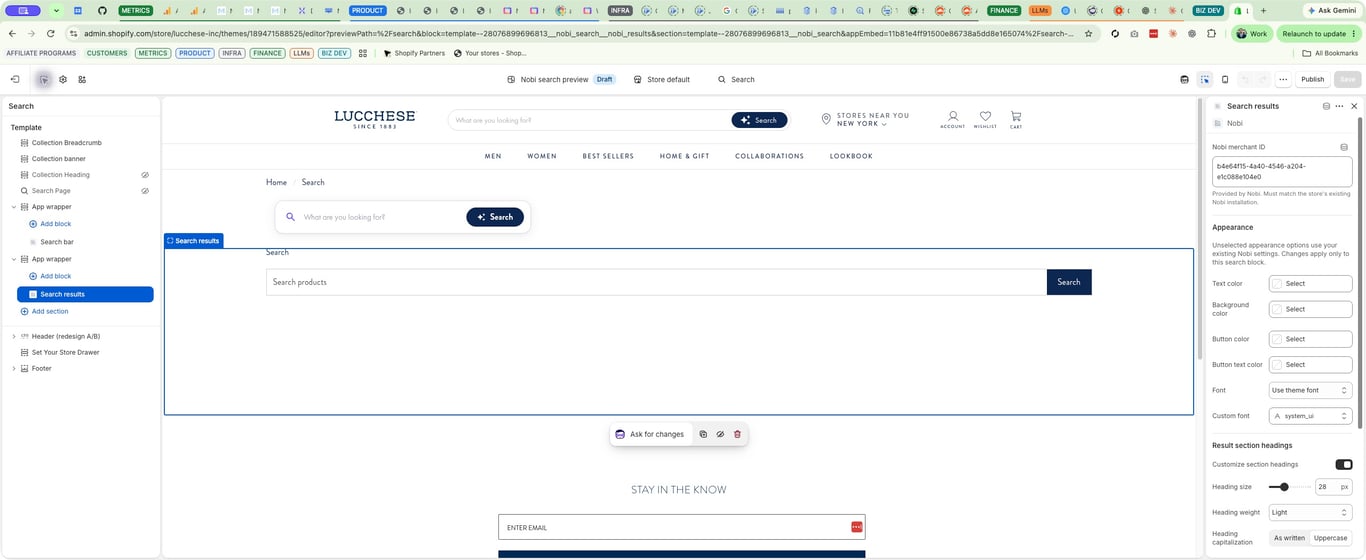Open the BEST SELLERS menu item
Viewport: 1366px width, 560px height.
coord(608,156)
